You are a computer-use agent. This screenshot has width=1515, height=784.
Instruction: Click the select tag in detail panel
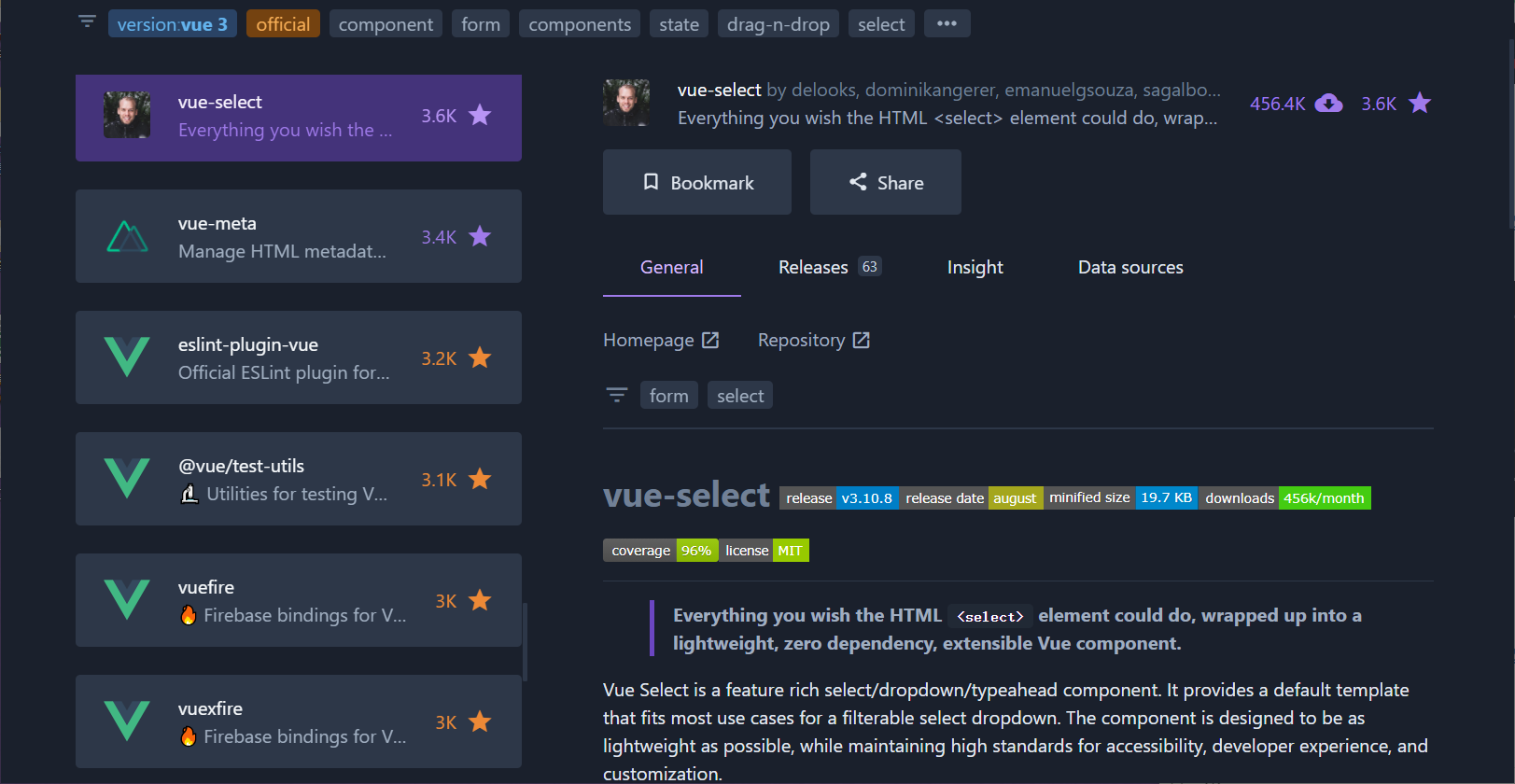(740, 396)
